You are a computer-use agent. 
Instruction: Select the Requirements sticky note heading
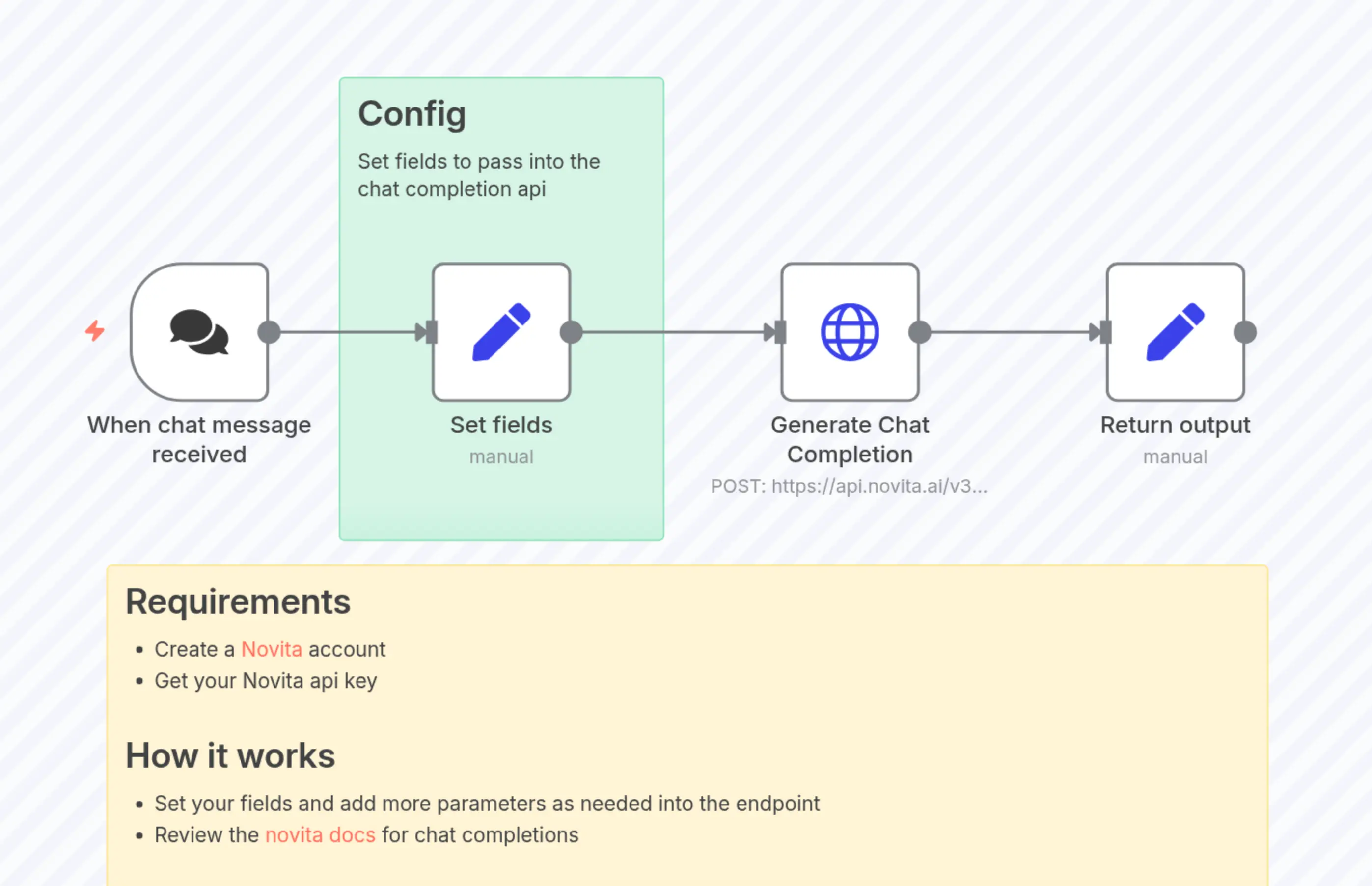click(238, 601)
